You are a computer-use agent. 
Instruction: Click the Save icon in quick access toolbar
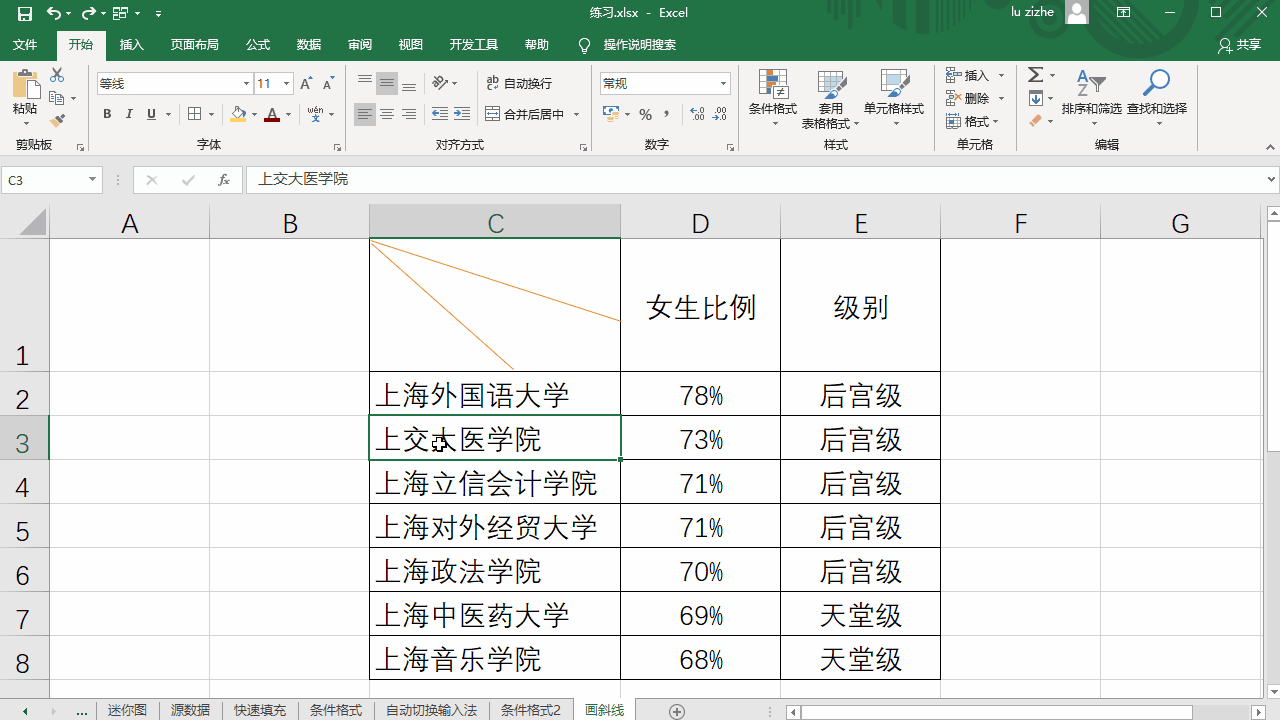pos(25,13)
